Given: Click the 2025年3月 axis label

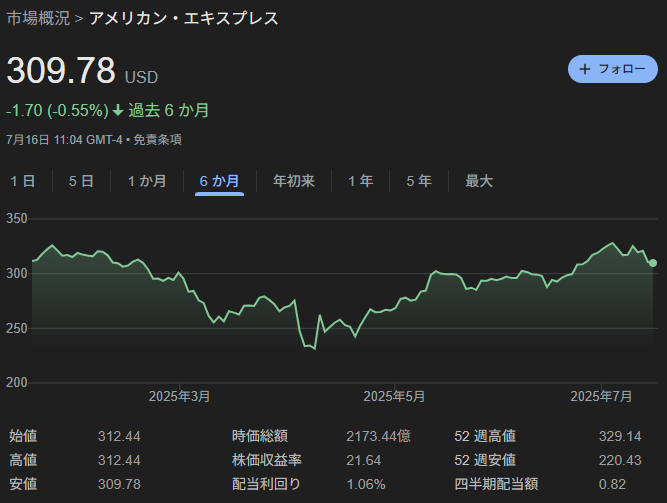Looking at the screenshot, I should pos(179,397).
